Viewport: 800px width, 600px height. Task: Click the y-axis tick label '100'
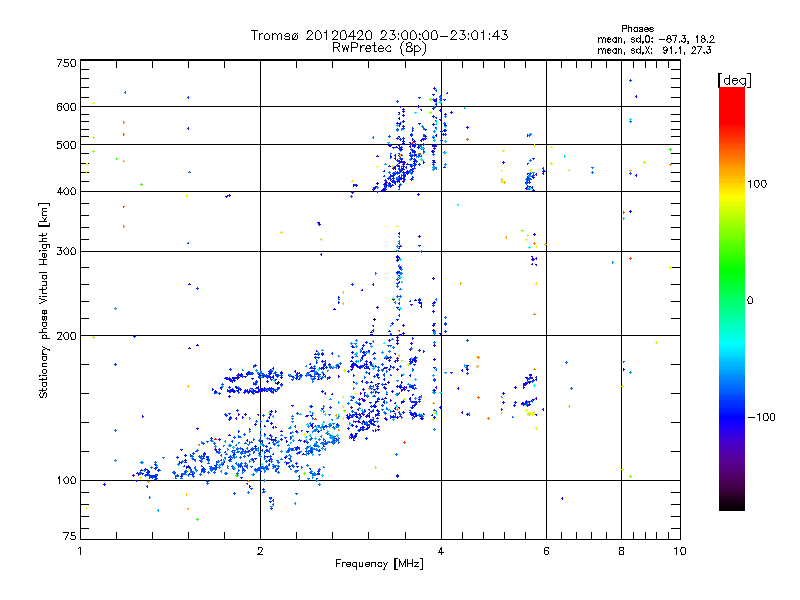(x=66, y=481)
